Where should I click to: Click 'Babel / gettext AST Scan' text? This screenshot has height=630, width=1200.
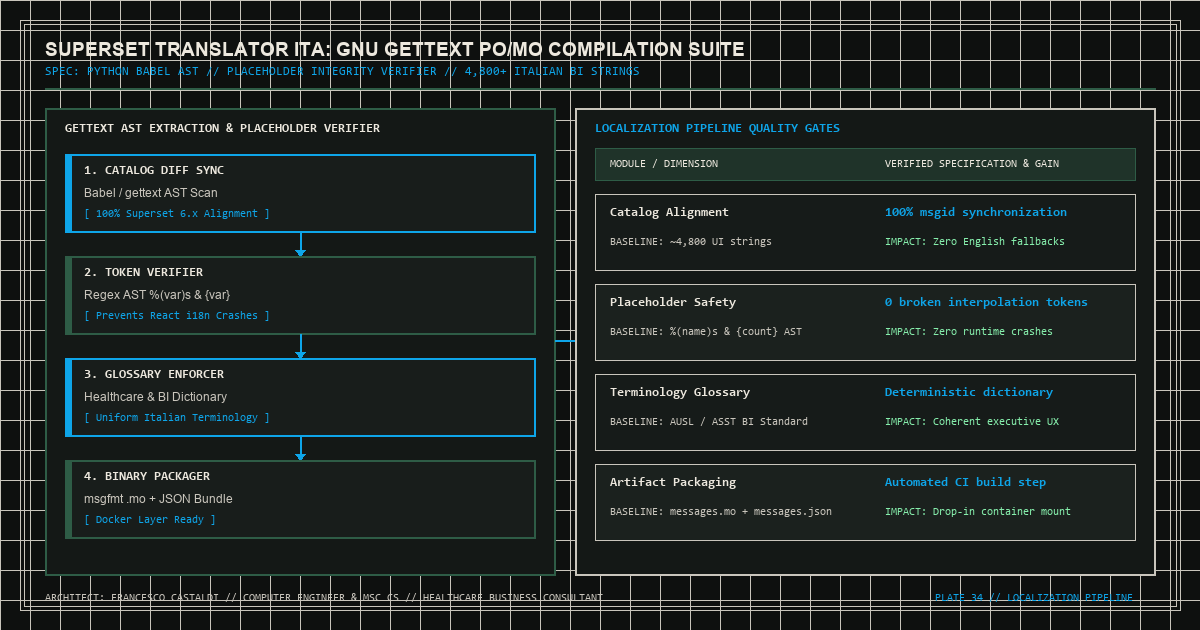point(150,193)
